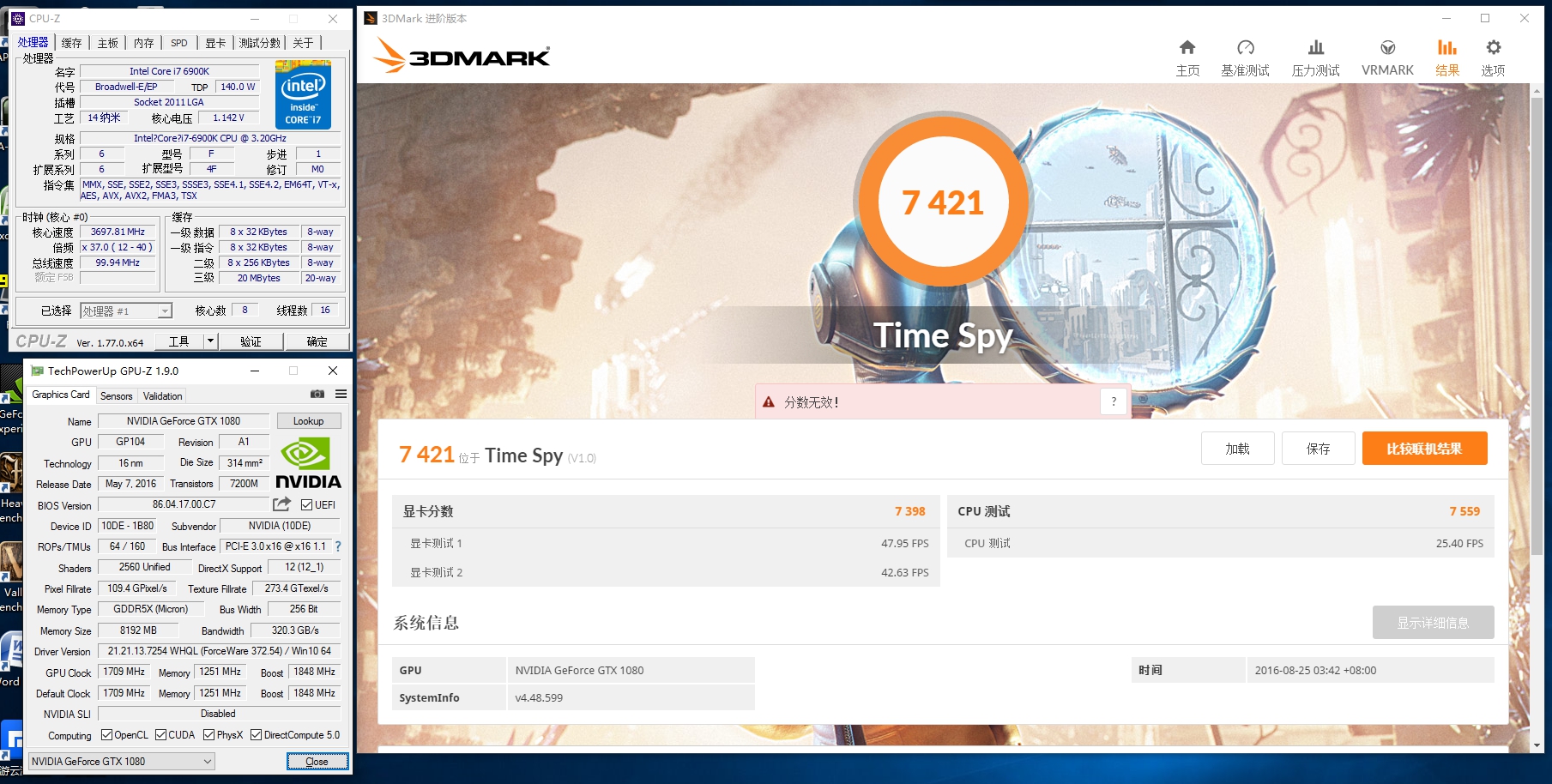Open the 内存 tab in CPU-Z
This screenshot has height=784, width=1552.
[x=142, y=41]
